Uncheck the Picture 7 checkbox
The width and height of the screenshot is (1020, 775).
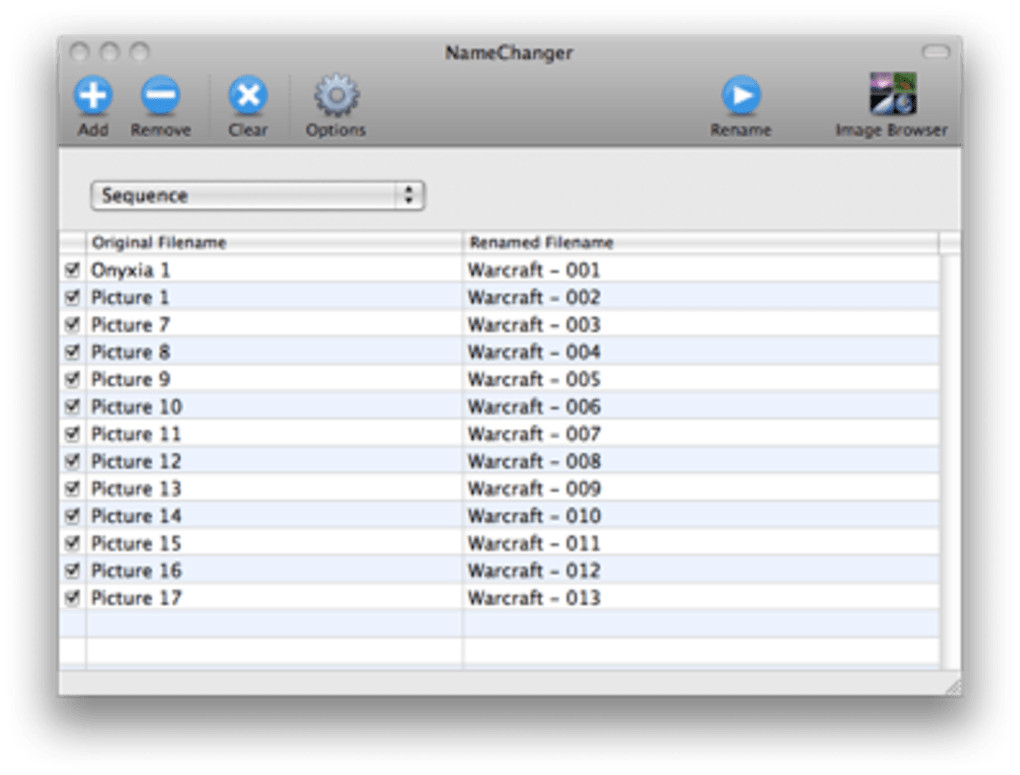click(72, 324)
